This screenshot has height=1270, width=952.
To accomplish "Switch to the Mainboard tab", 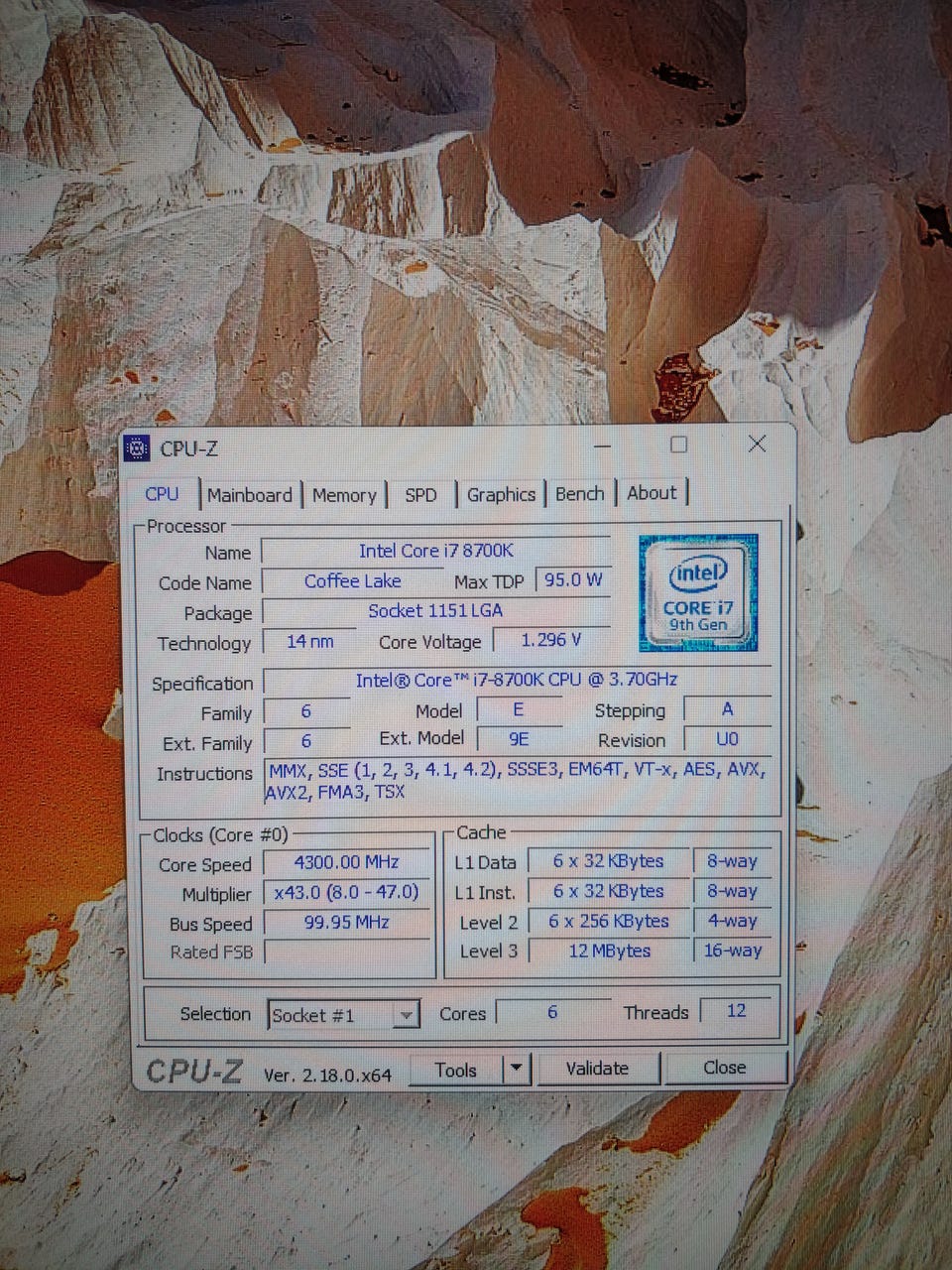I will [250, 495].
